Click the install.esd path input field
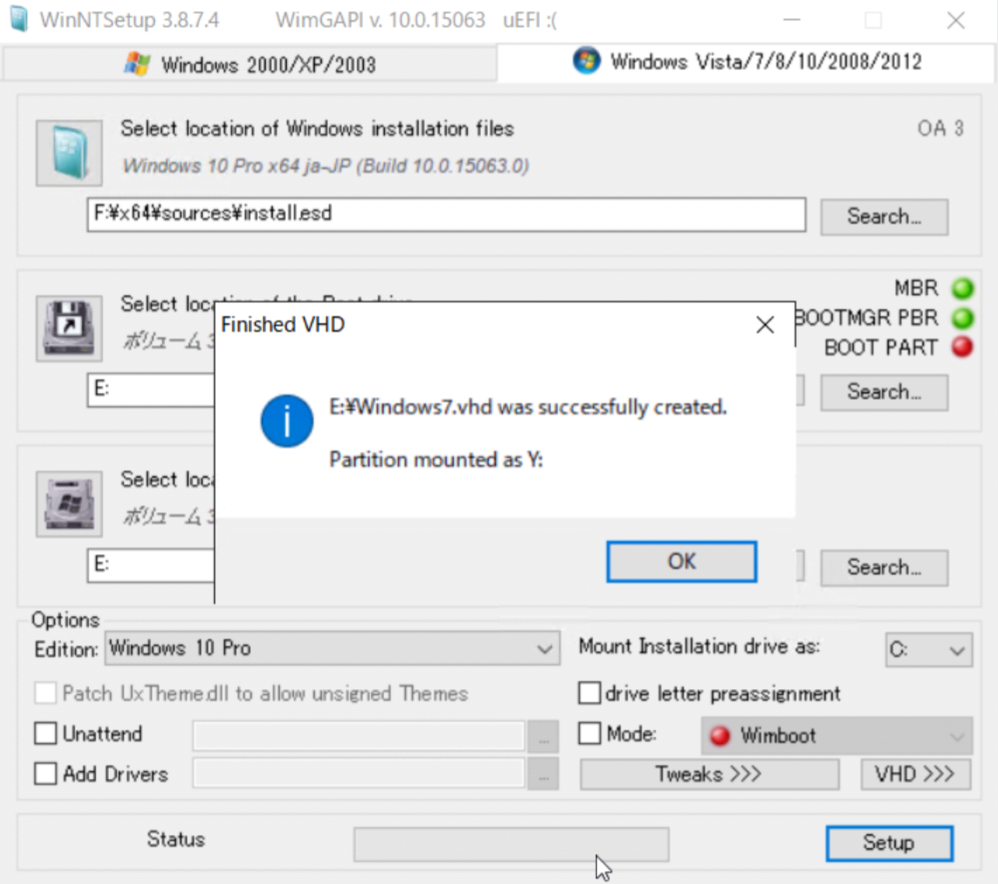The width and height of the screenshot is (998, 884). coord(446,214)
